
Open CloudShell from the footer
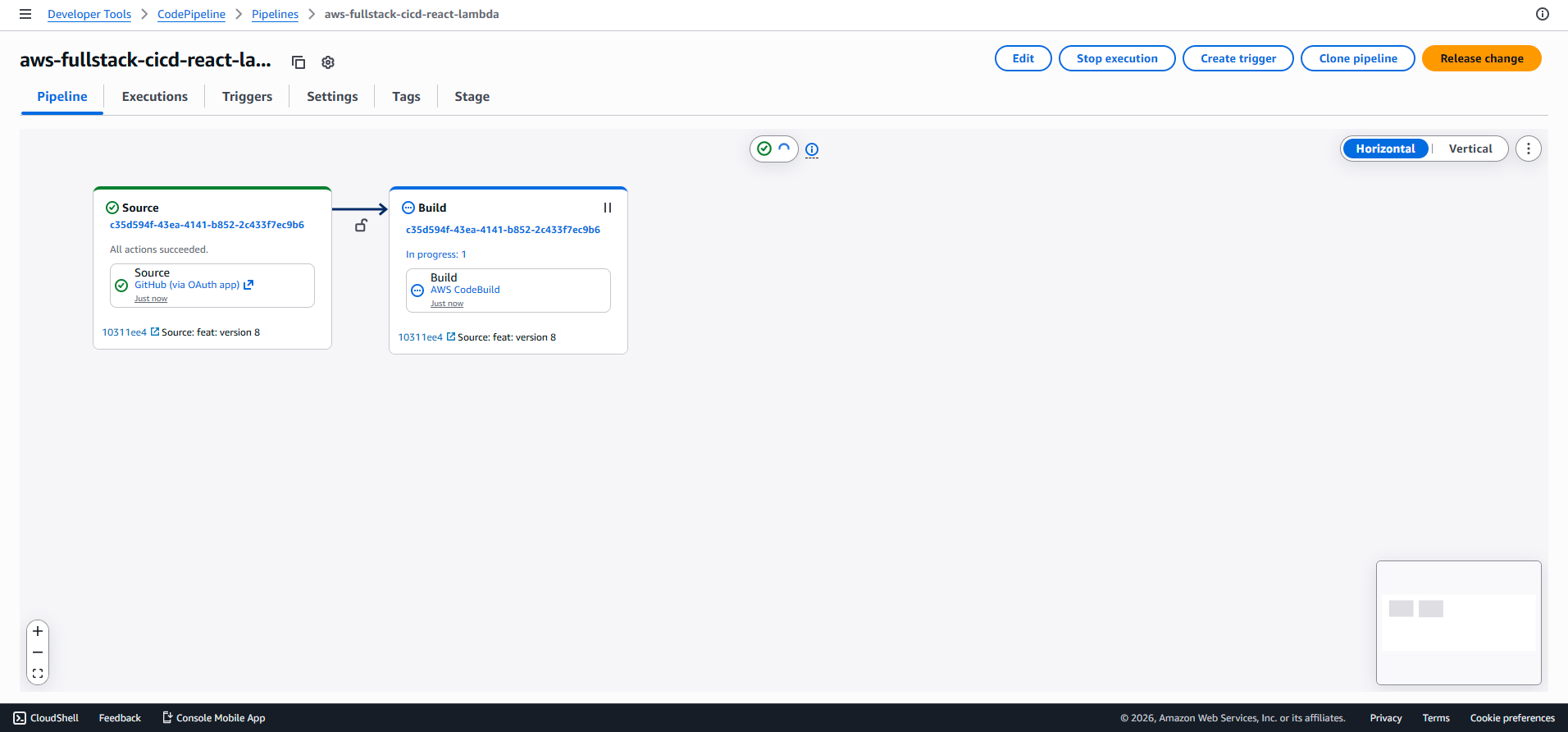pyautogui.click(x=46, y=718)
